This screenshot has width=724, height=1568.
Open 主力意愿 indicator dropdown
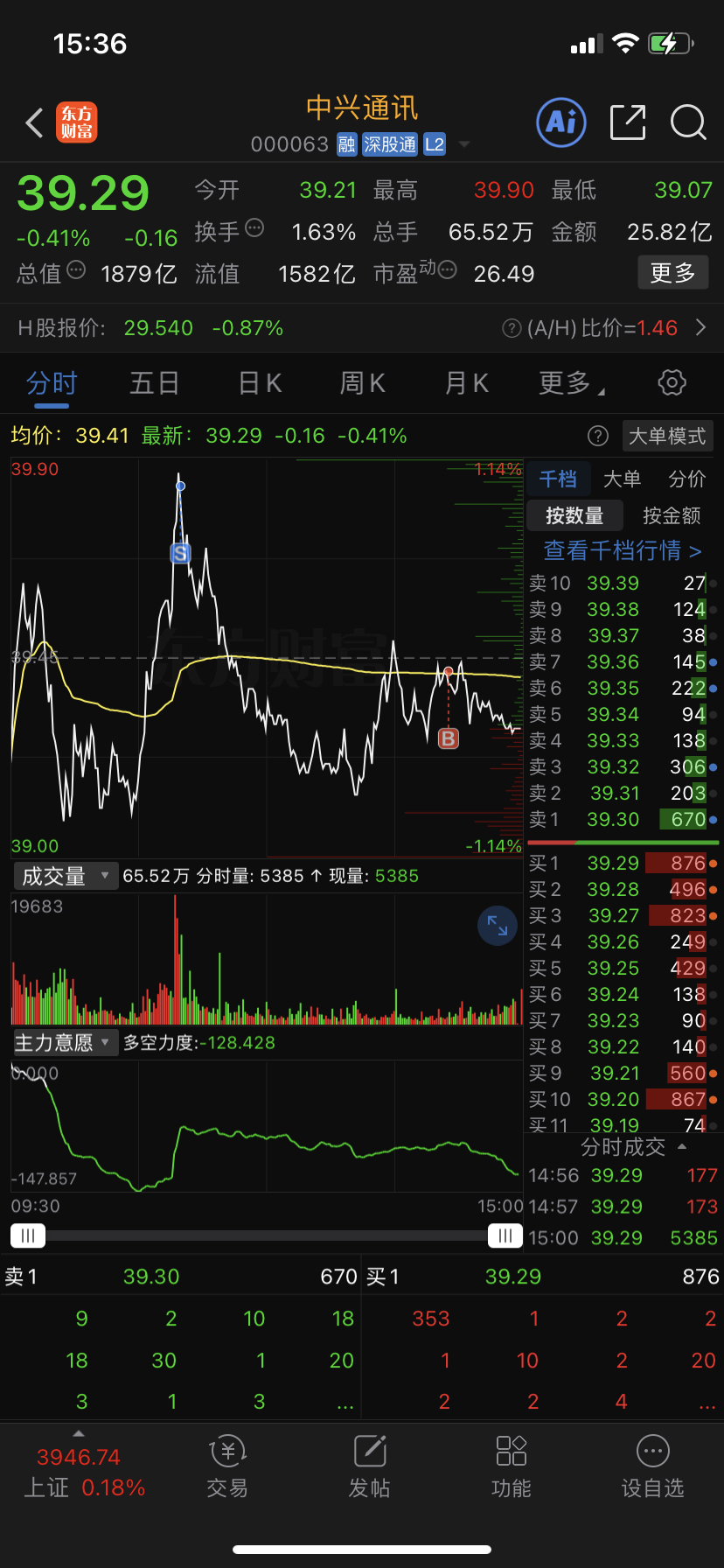66,1042
